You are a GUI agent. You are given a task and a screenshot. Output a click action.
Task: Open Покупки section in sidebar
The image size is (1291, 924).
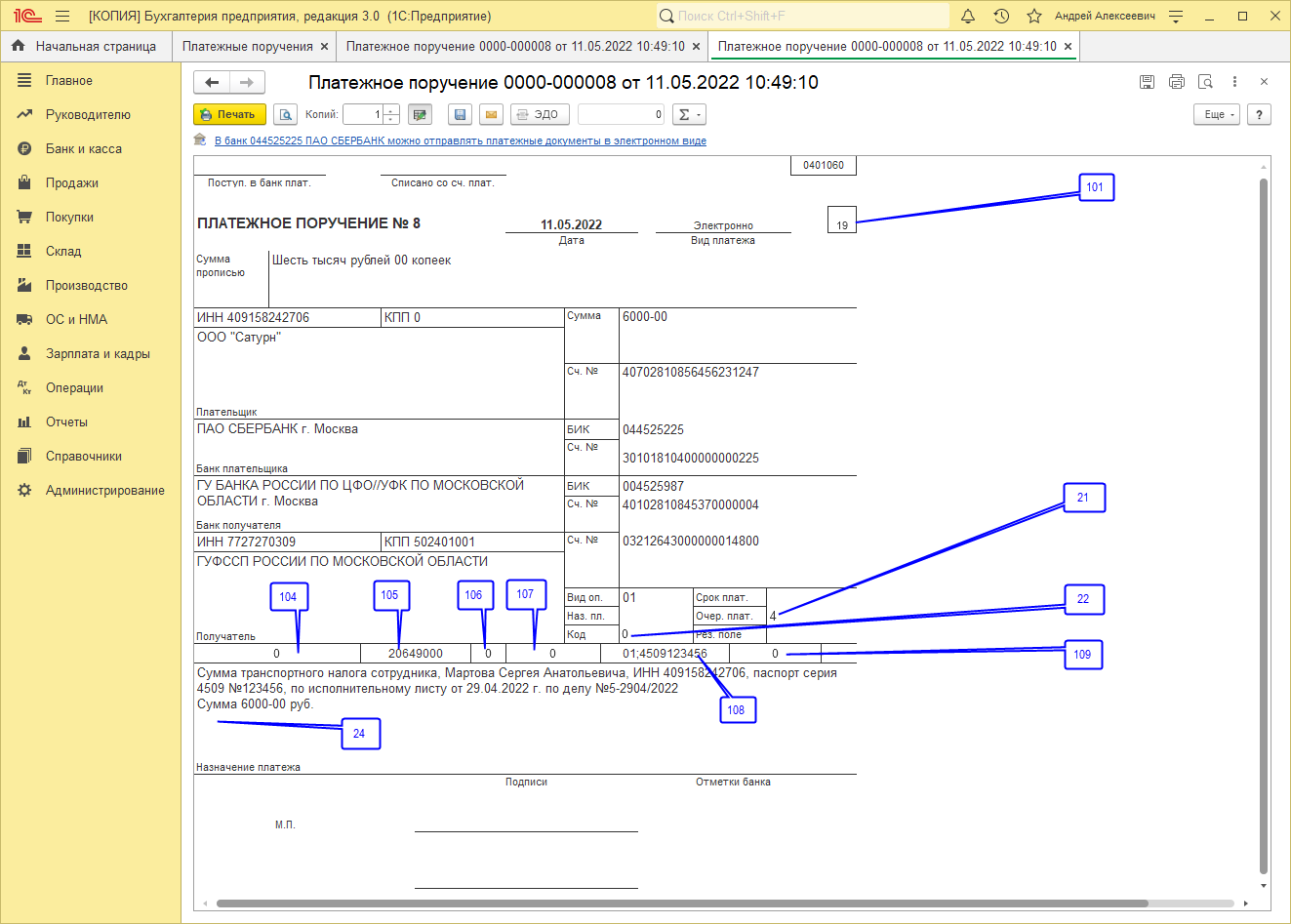point(91,217)
